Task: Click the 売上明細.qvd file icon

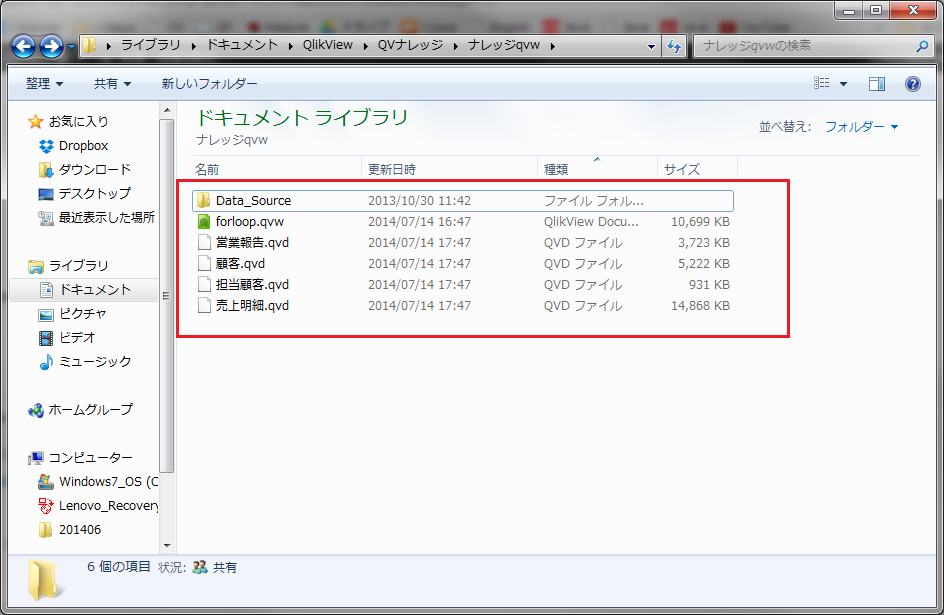Action: tap(204, 306)
